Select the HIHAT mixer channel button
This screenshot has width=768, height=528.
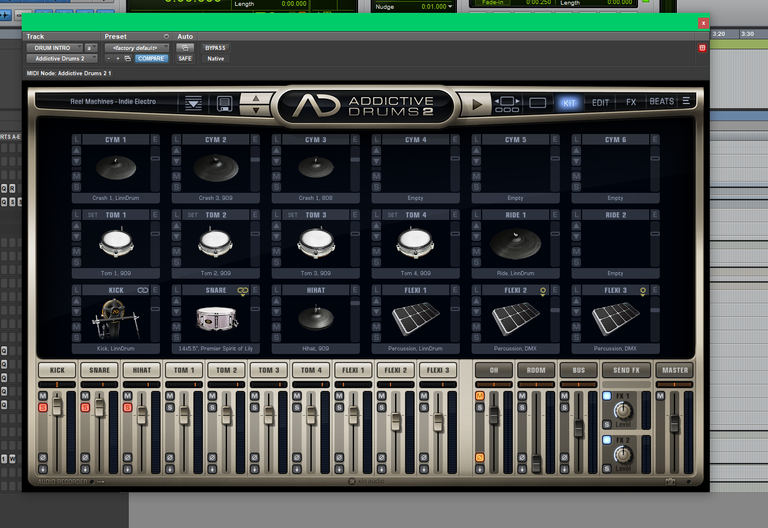[142, 370]
